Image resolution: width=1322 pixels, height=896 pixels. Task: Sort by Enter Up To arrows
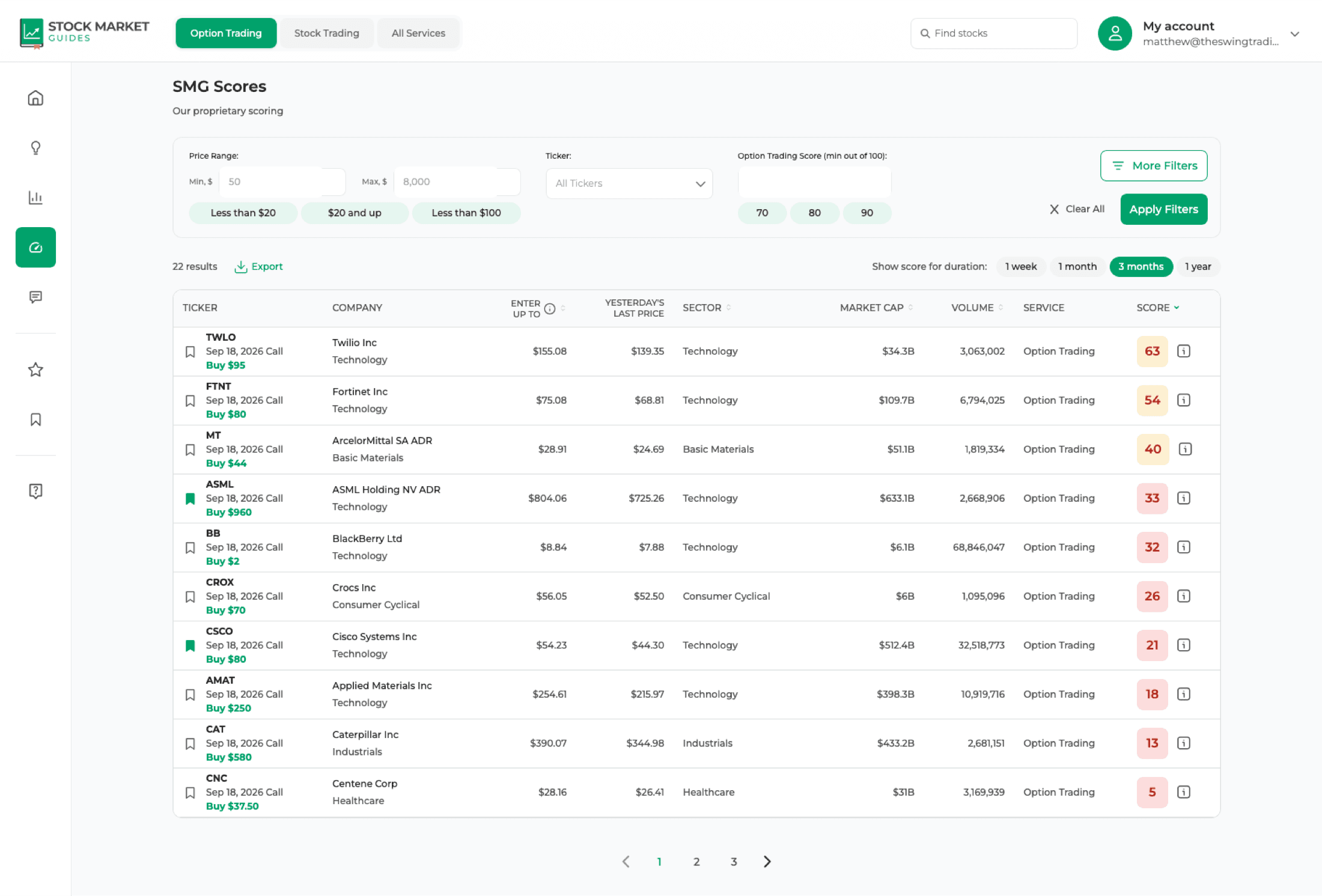(563, 308)
